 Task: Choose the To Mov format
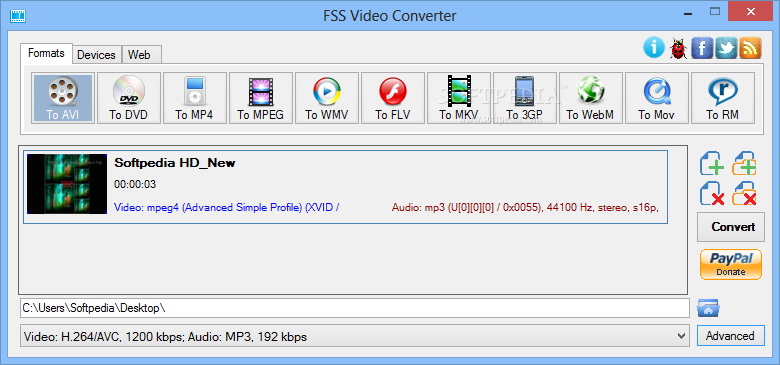(x=657, y=98)
